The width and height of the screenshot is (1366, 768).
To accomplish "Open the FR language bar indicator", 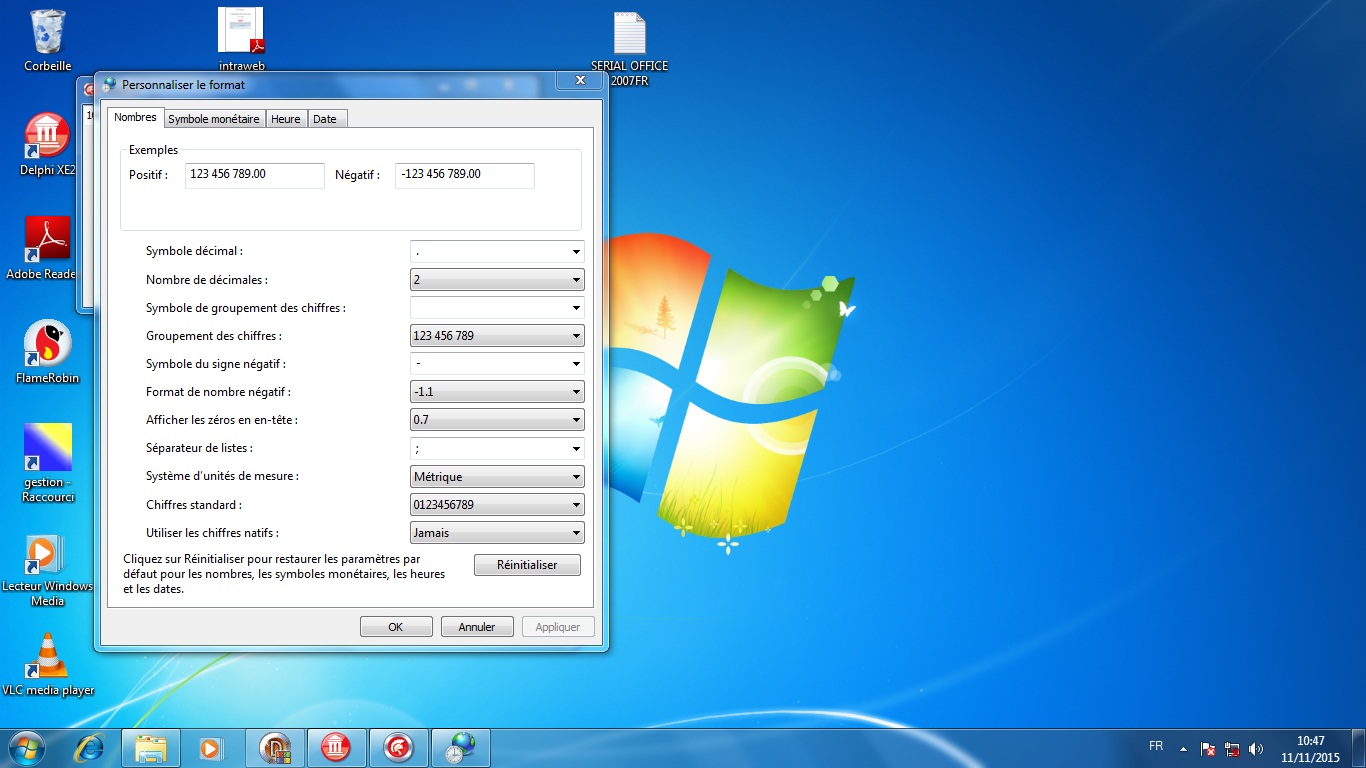I will [x=1156, y=746].
